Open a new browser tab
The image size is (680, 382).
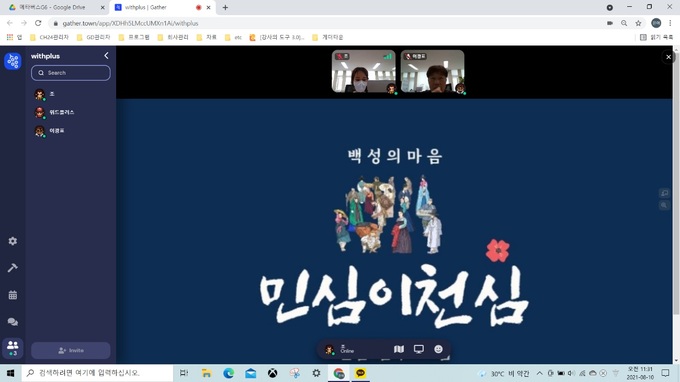pos(225,7)
